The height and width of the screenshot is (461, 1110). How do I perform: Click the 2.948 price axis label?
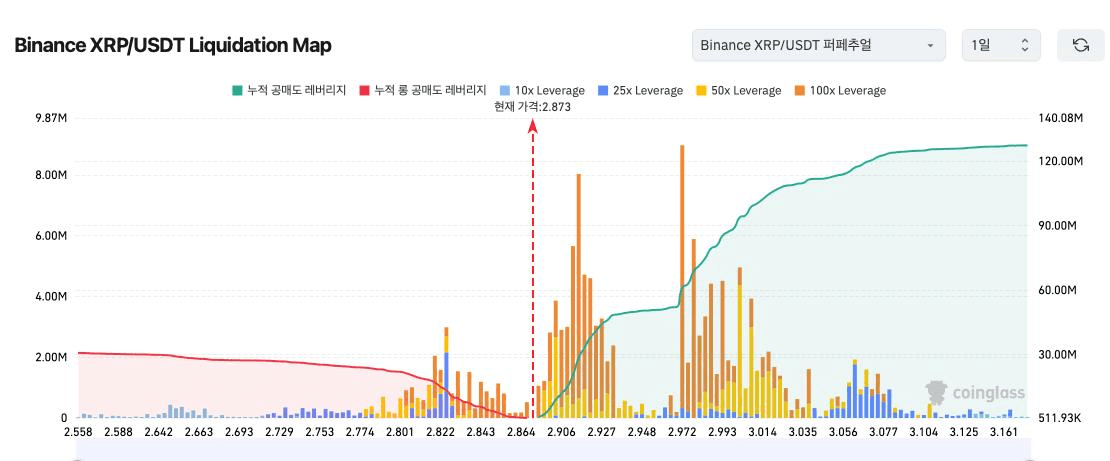click(643, 432)
